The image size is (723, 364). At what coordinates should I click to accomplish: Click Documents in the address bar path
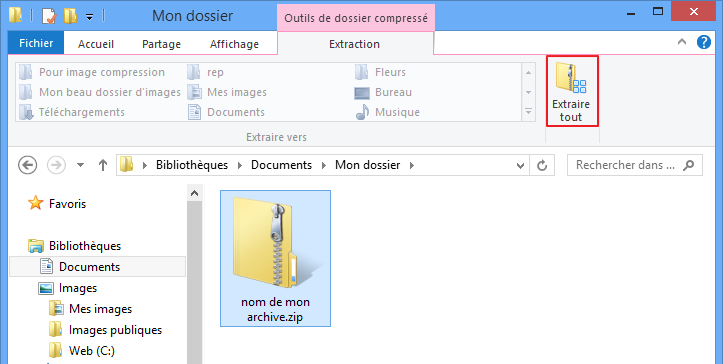click(281, 165)
